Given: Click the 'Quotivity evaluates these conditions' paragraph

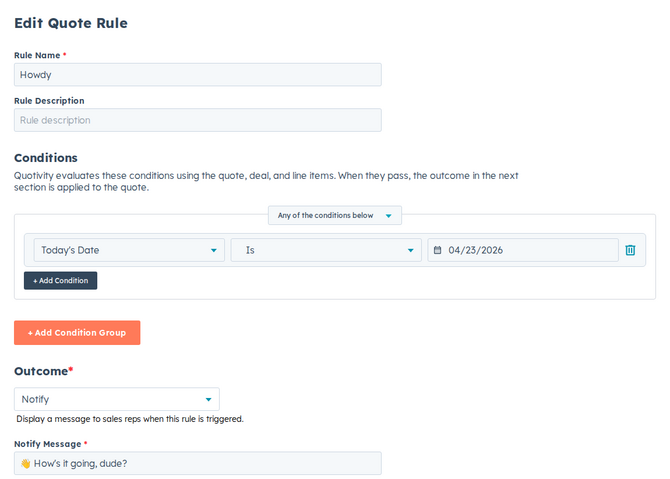Looking at the screenshot, I should (266, 182).
